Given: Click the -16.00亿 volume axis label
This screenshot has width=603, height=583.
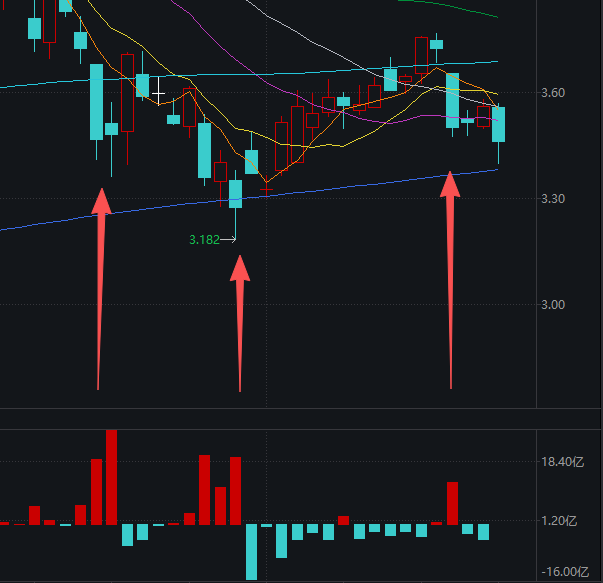Looking at the screenshot, I should [x=565, y=572].
